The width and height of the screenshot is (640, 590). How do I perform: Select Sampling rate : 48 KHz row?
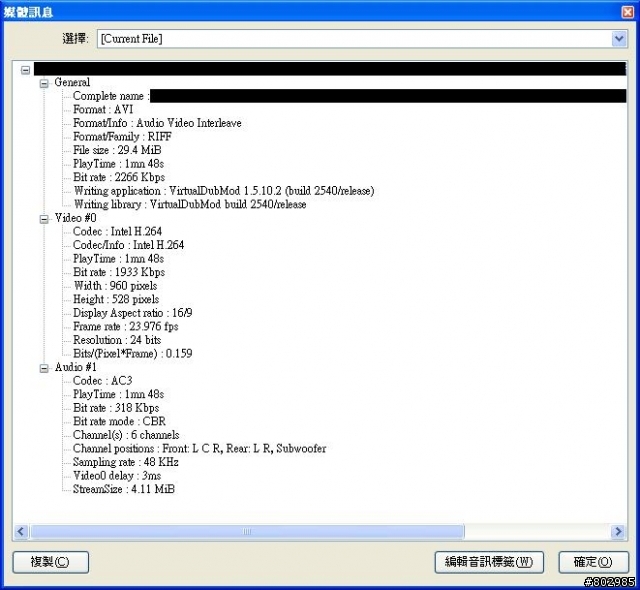pos(126,462)
